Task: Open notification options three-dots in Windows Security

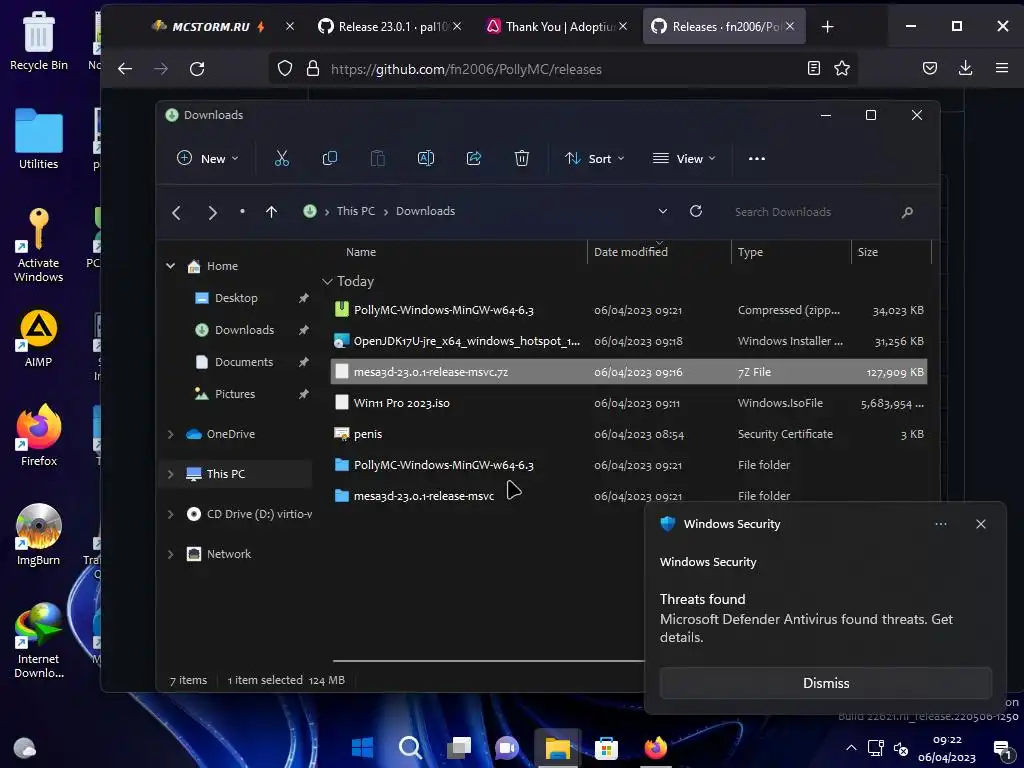Action: (x=940, y=524)
